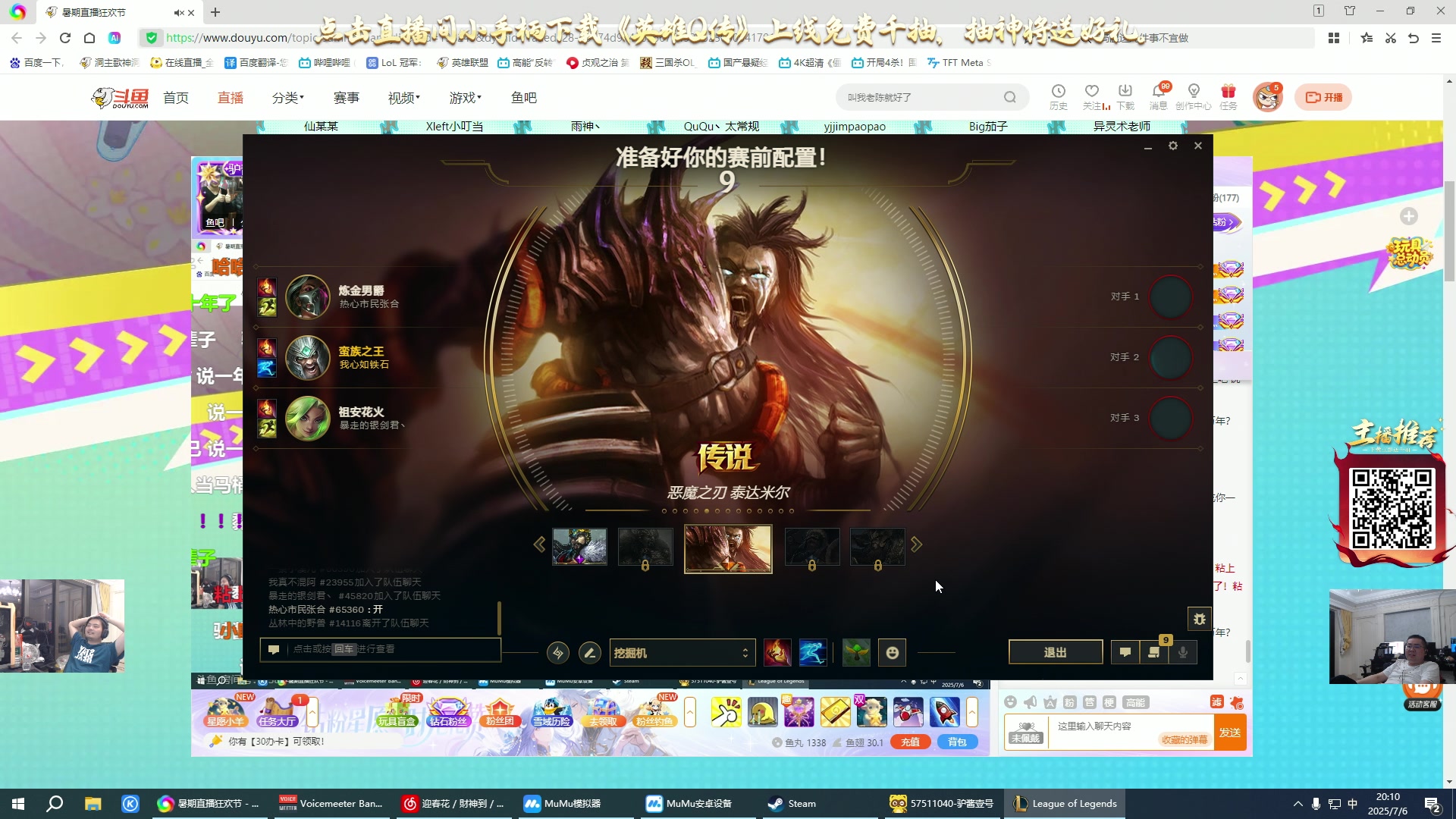The height and width of the screenshot is (819, 1456).
Task: Open a new browser tab
Action: click(215, 12)
